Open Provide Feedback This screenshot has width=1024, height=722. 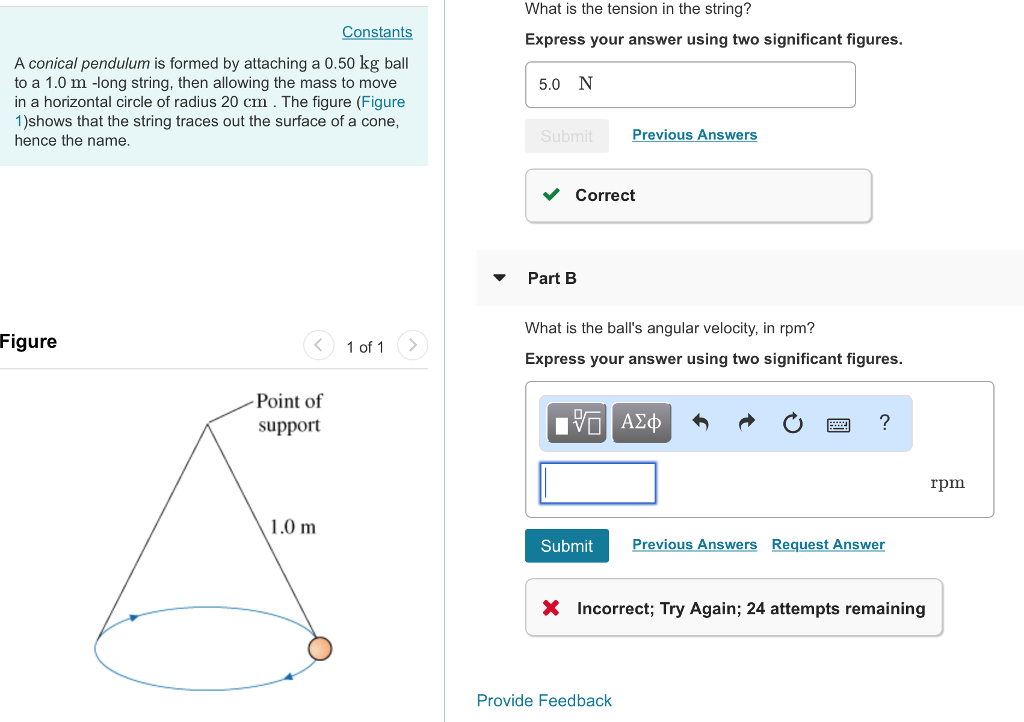[544, 700]
